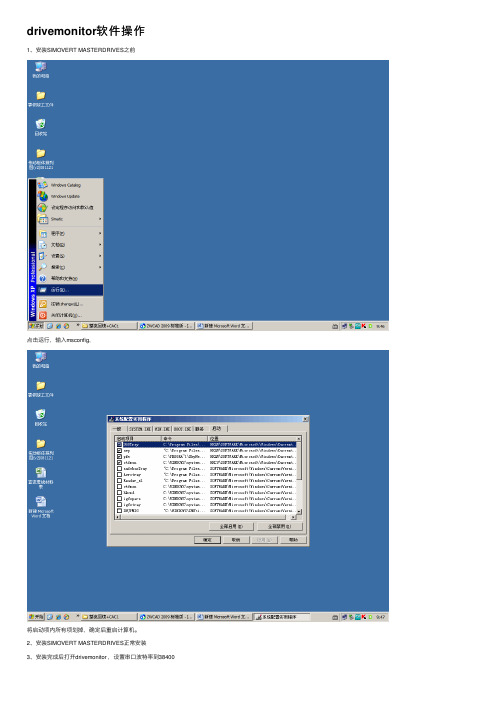Image resolution: width=504 pixels, height=713 pixels.
Task: Click the 搜索 (Search) magnifier icon
Action: (43, 267)
